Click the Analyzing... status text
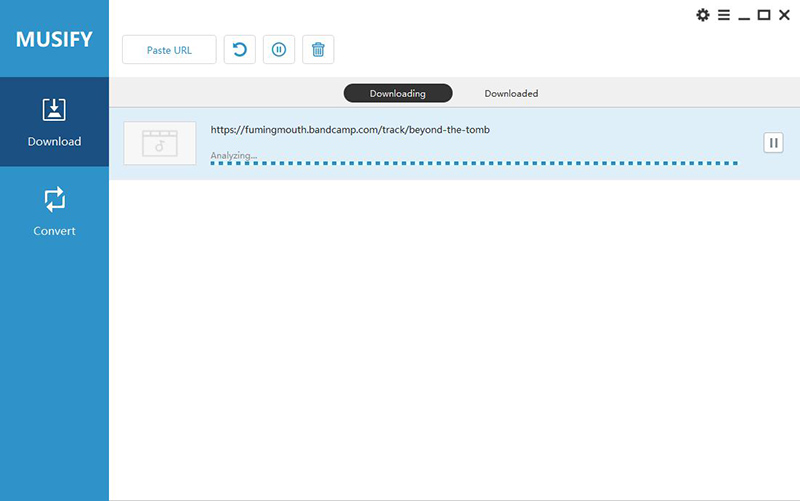Screen dimensions: 800x501 click(234, 155)
